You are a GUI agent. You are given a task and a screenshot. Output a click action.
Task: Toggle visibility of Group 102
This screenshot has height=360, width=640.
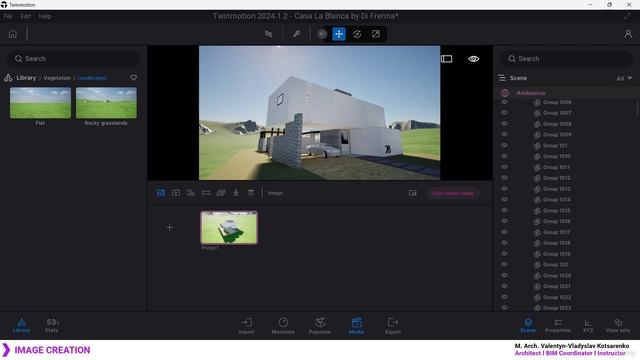[x=504, y=264]
